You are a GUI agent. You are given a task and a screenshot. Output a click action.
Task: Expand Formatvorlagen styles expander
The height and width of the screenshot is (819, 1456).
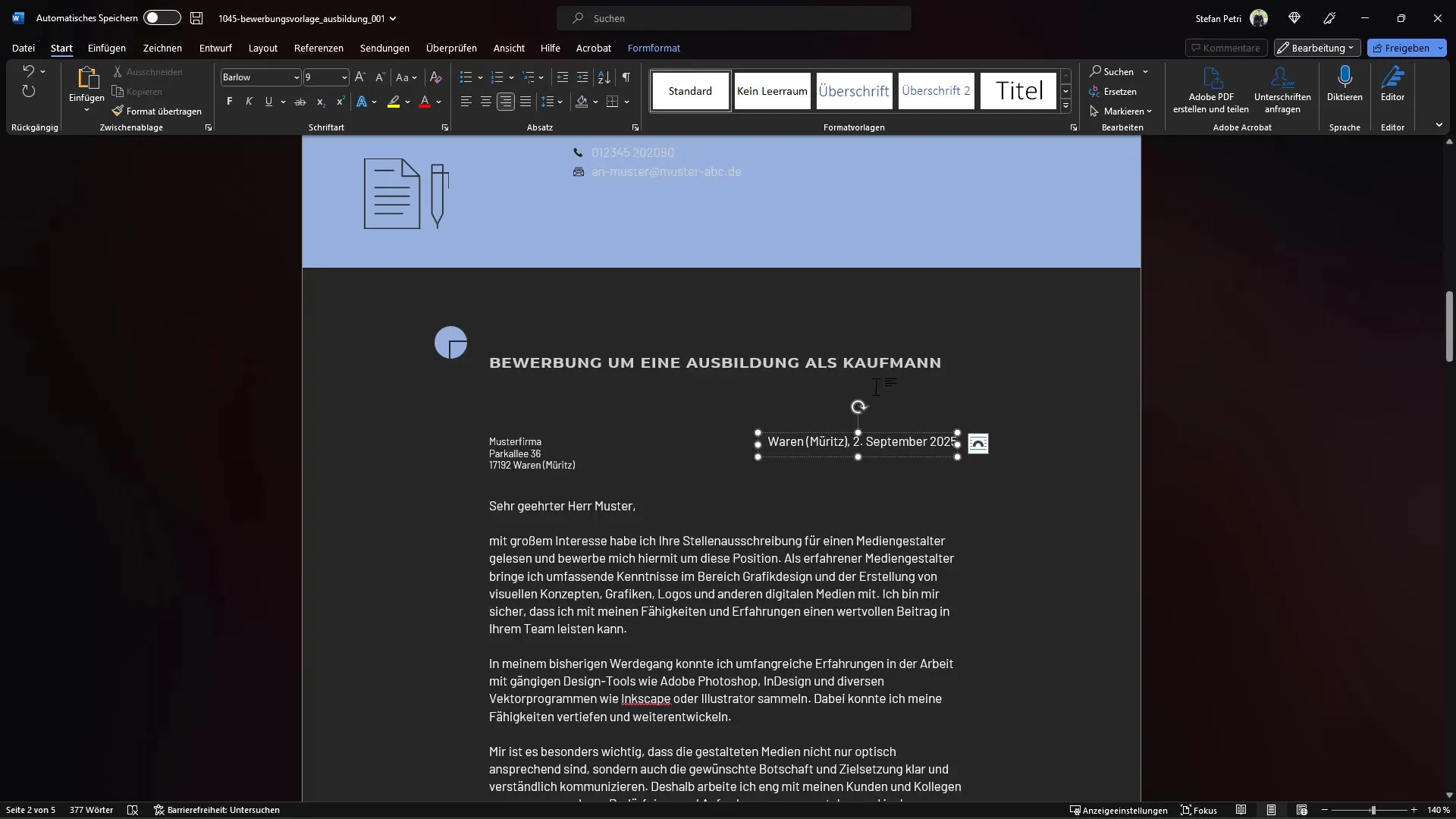pos(1075,127)
